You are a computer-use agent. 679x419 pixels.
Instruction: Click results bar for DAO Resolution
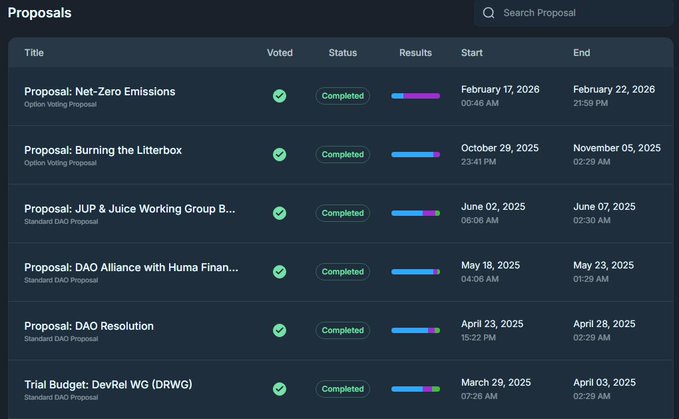click(416, 331)
